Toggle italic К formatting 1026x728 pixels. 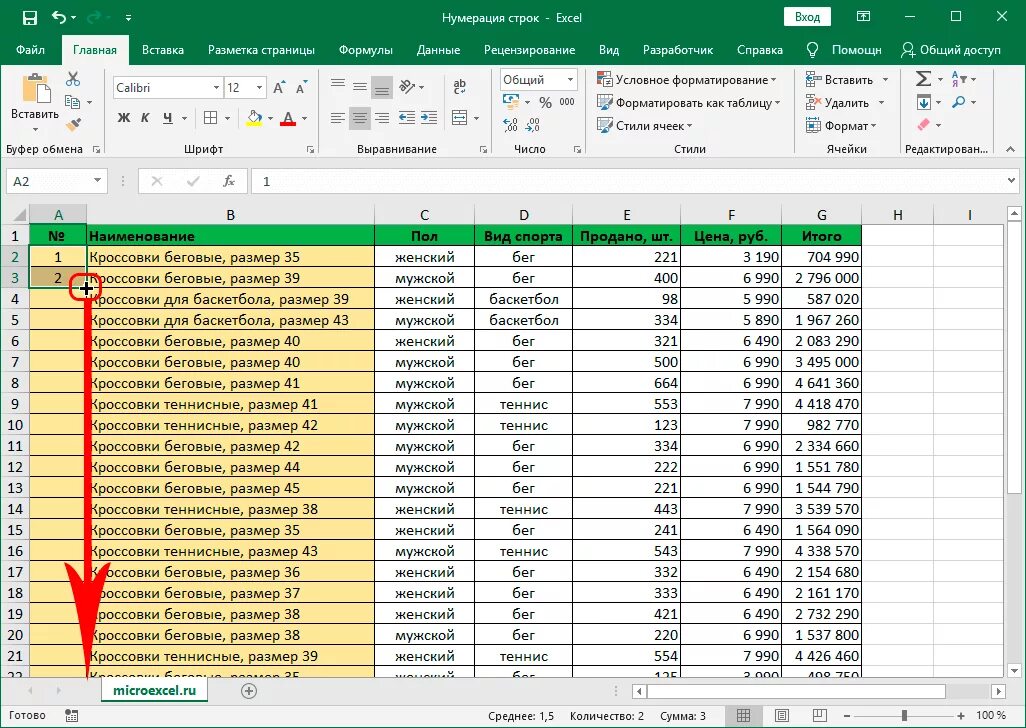tap(145, 118)
